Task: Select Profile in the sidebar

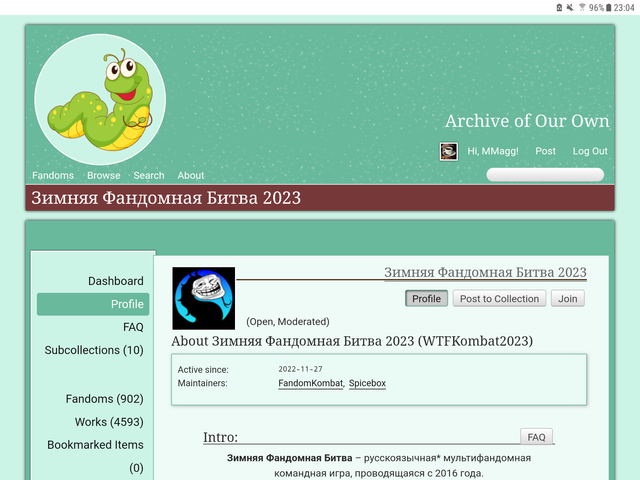Action: [x=93, y=304]
